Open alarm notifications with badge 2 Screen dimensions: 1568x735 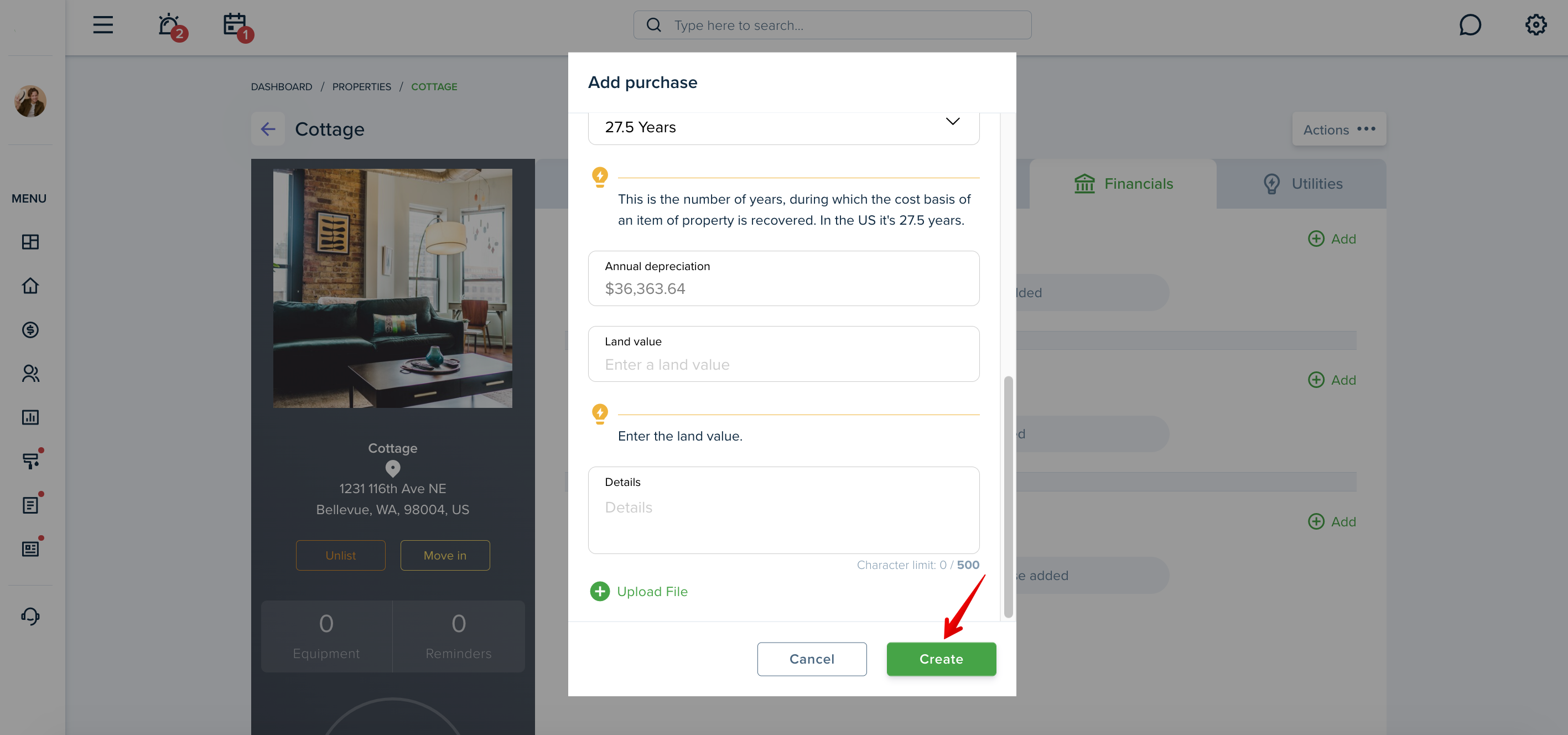171,26
